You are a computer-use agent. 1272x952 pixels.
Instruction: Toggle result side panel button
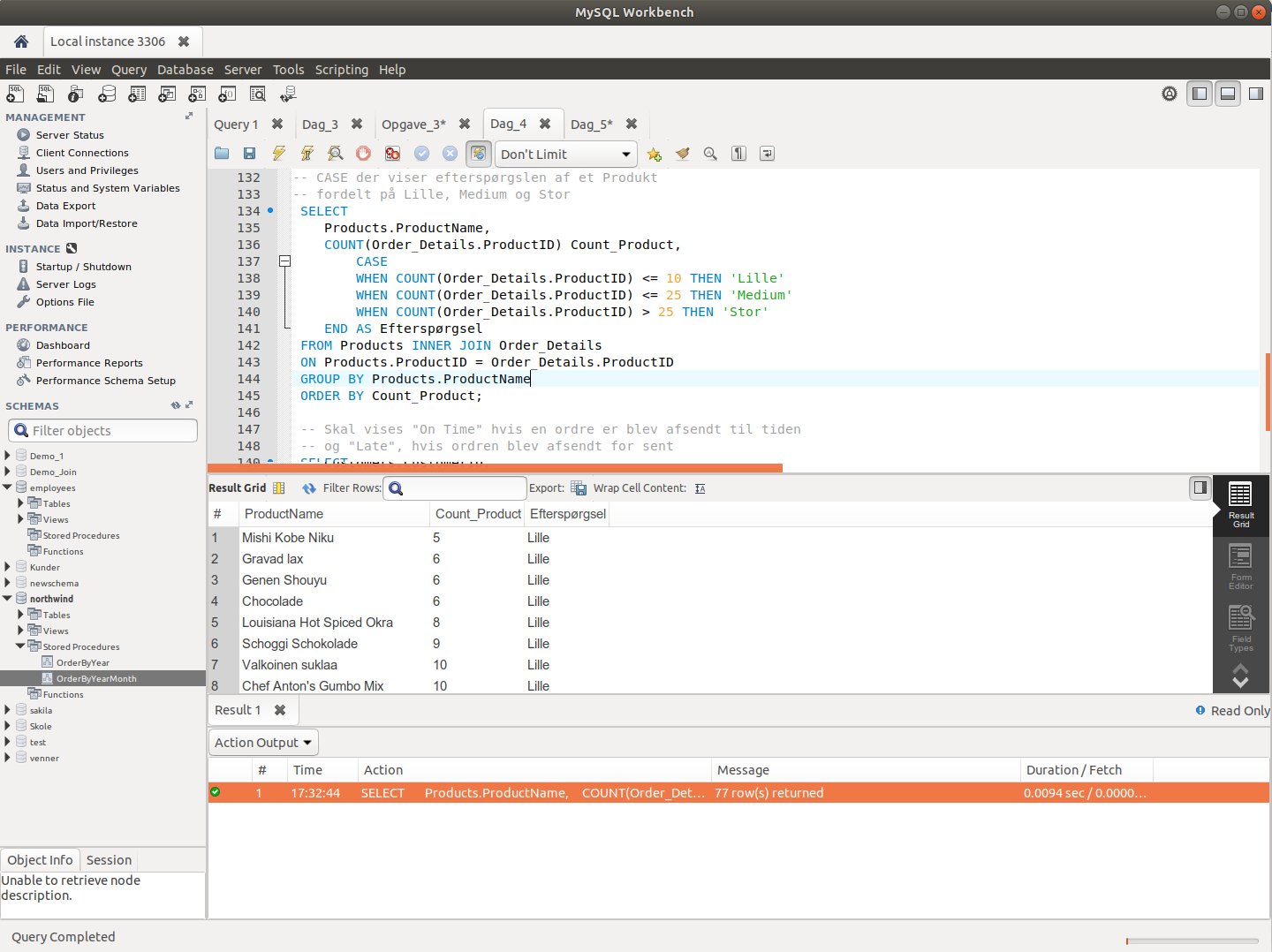pyautogui.click(x=1200, y=487)
